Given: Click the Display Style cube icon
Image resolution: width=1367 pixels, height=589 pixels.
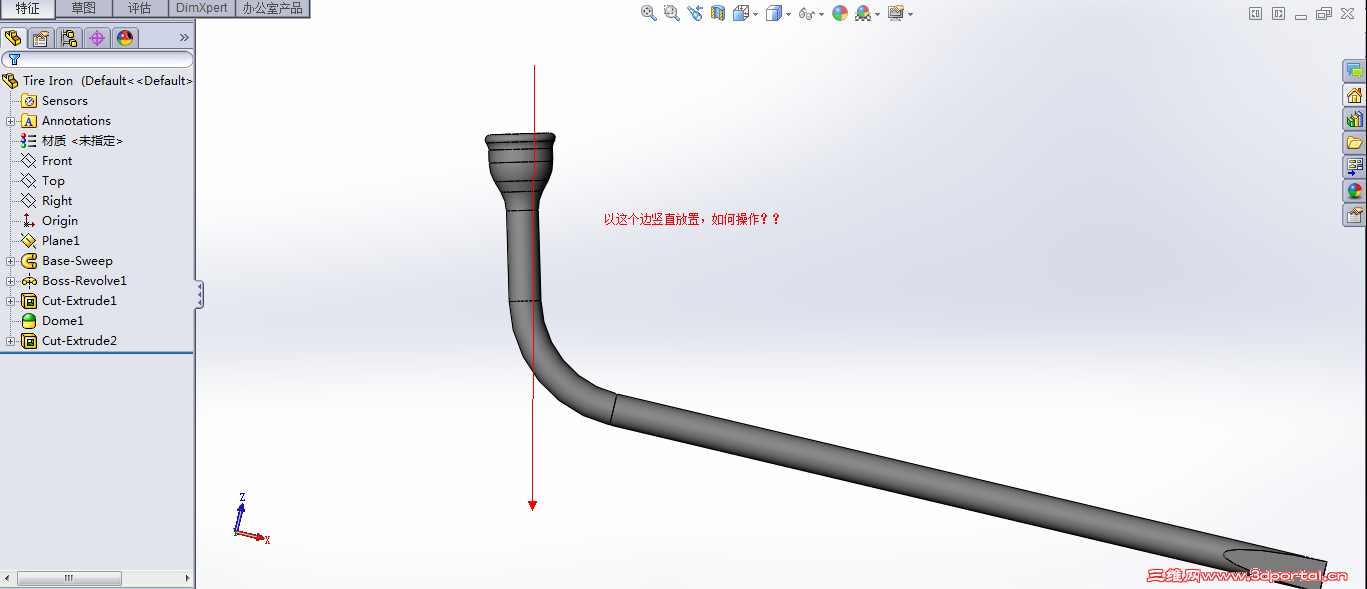Looking at the screenshot, I should coord(773,13).
